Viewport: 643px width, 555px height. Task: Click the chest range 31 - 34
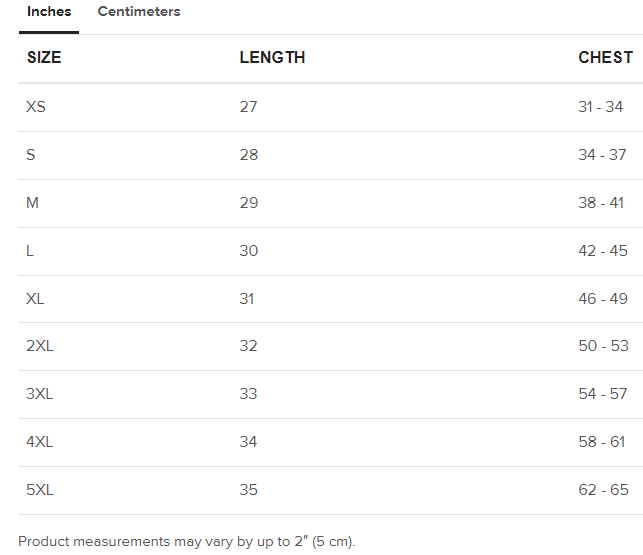tap(601, 107)
